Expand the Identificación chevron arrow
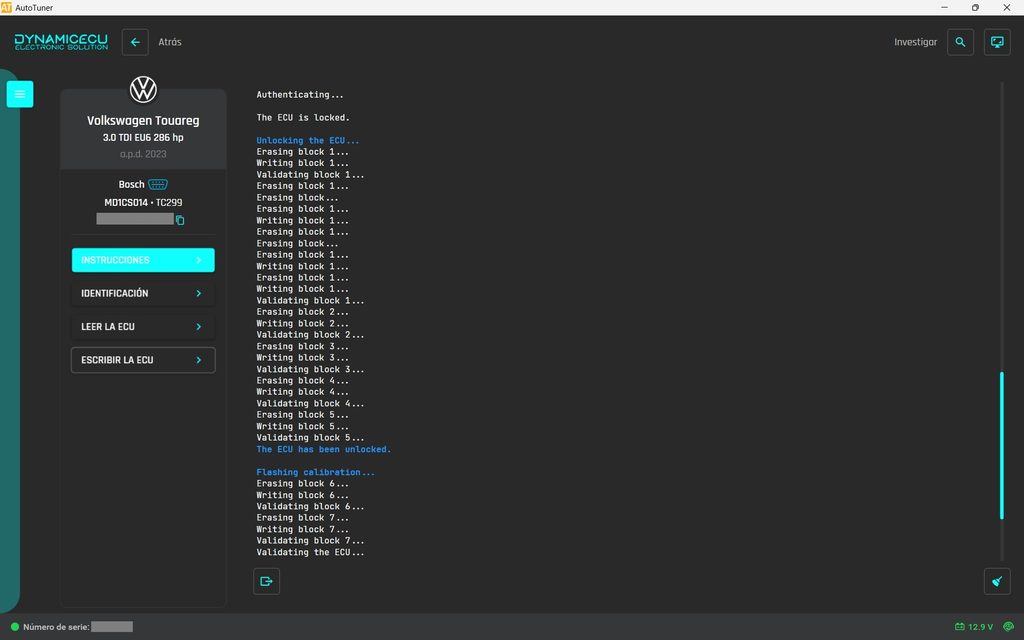1024x640 pixels. 199,293
